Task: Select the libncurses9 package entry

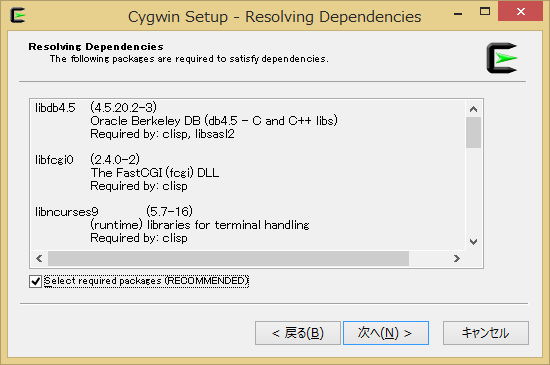Action: (x=67, y=212)
